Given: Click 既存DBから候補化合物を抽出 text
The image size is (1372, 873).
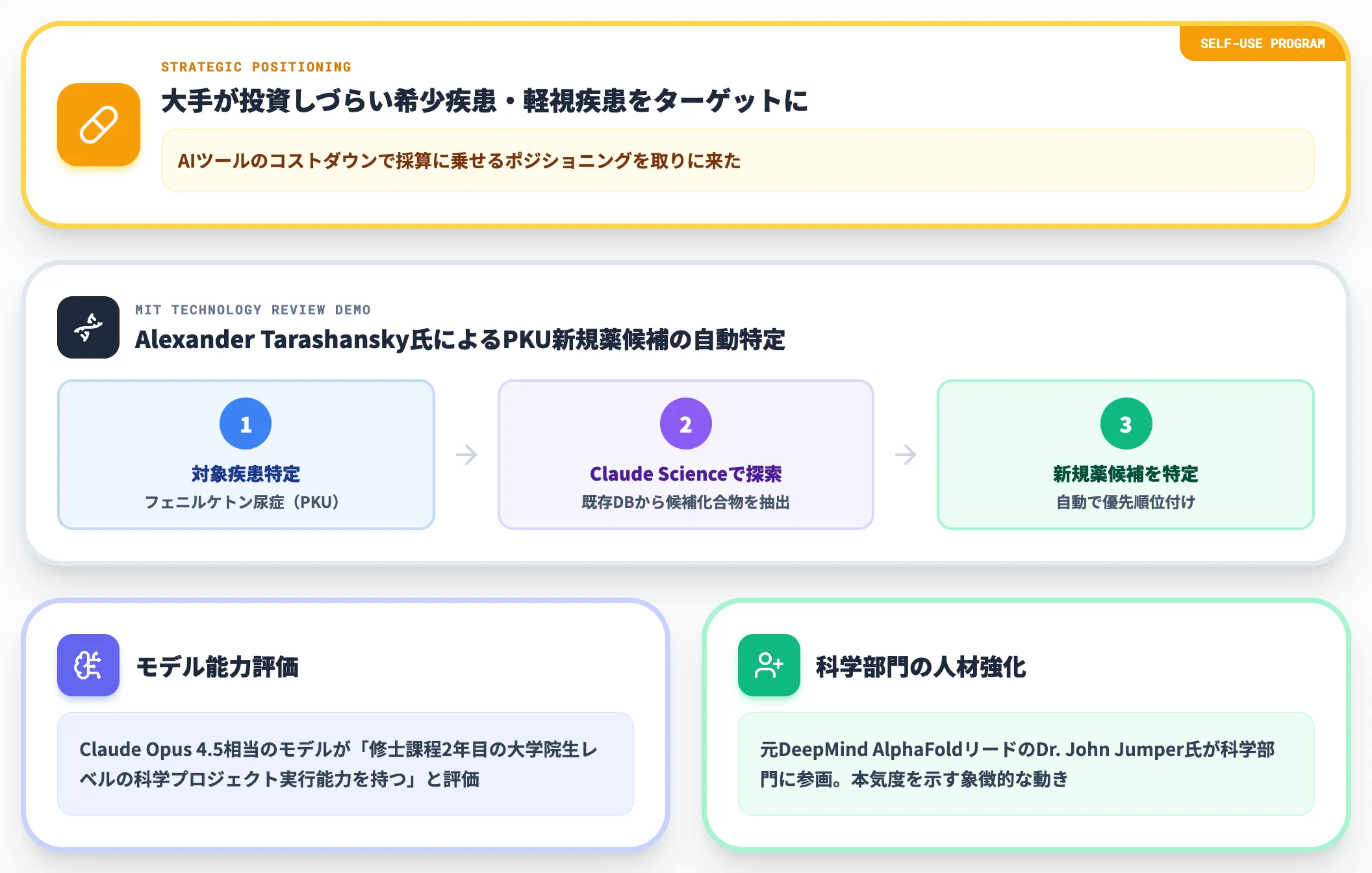Looking at the screenshot, I should click(x=686, y=502).
